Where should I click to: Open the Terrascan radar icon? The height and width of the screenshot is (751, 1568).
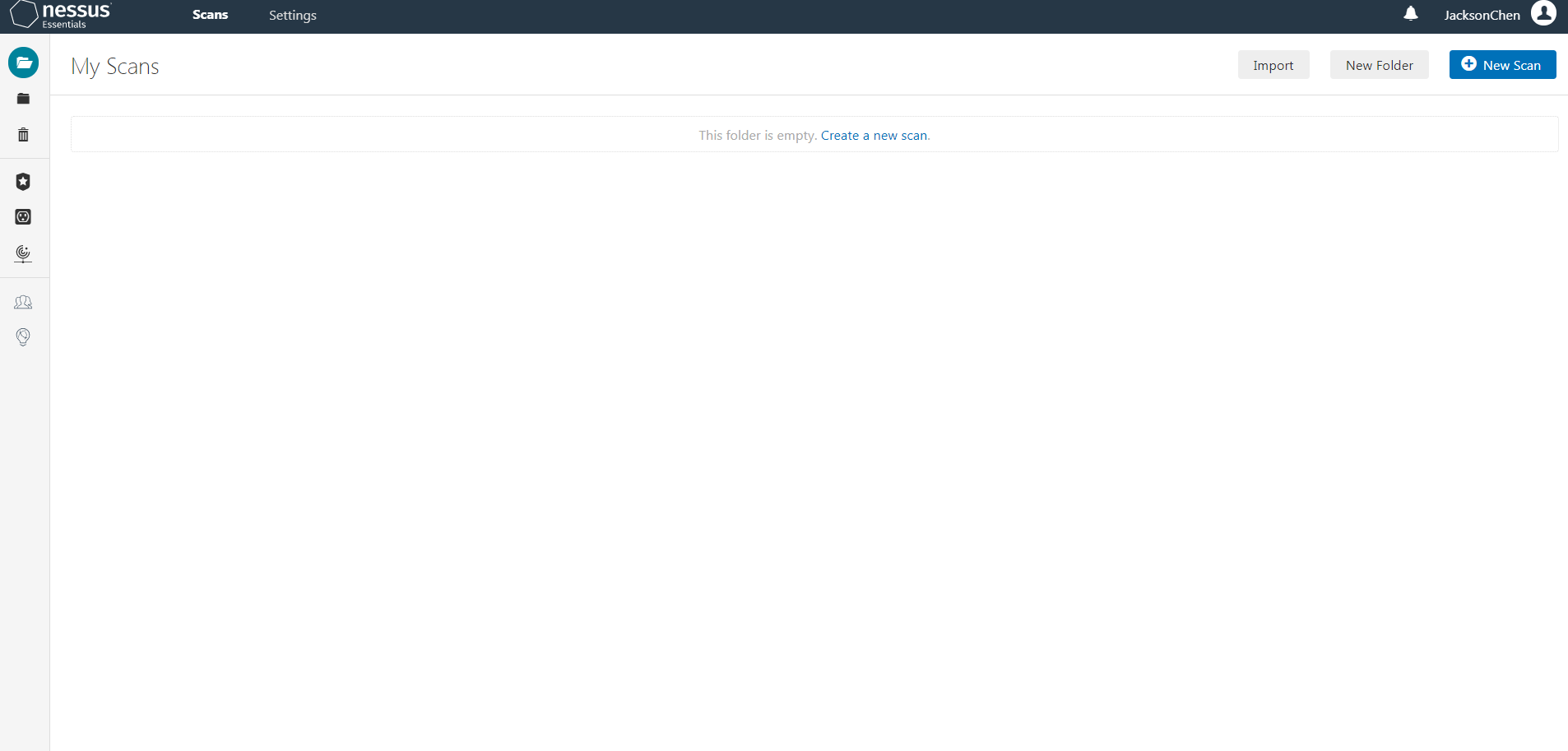click(x=23, y=254)
